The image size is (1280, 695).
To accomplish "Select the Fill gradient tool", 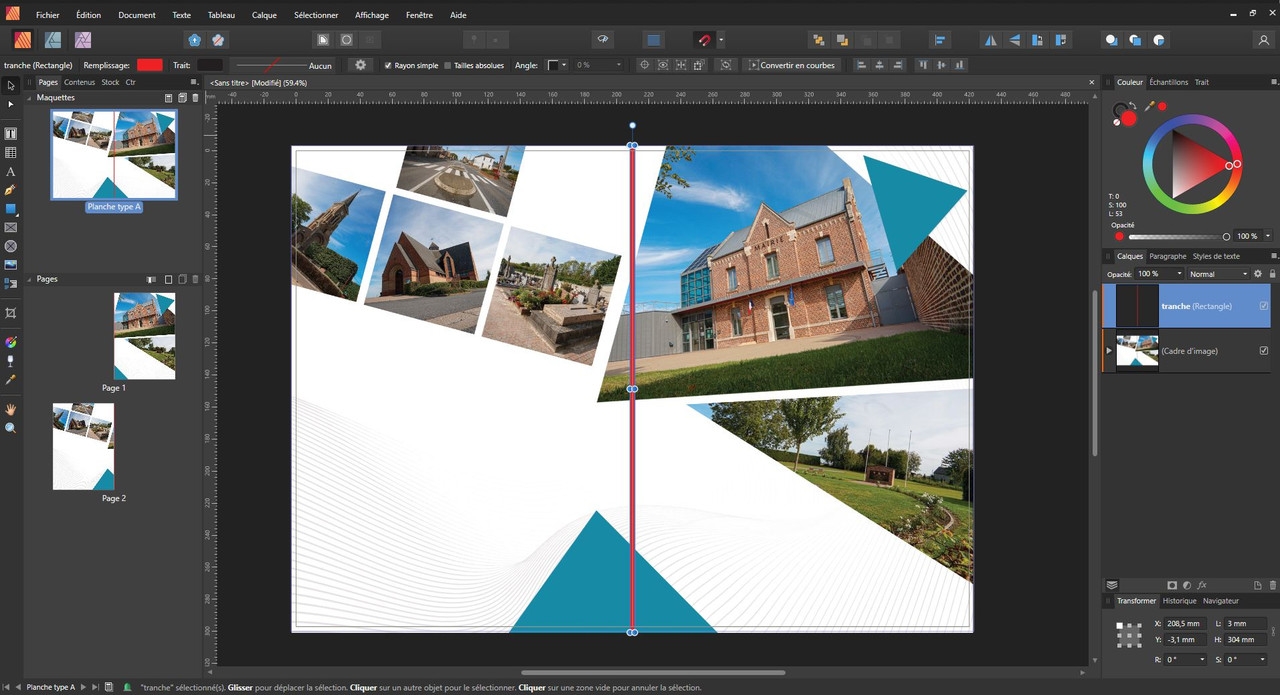I will coord(11,343).
